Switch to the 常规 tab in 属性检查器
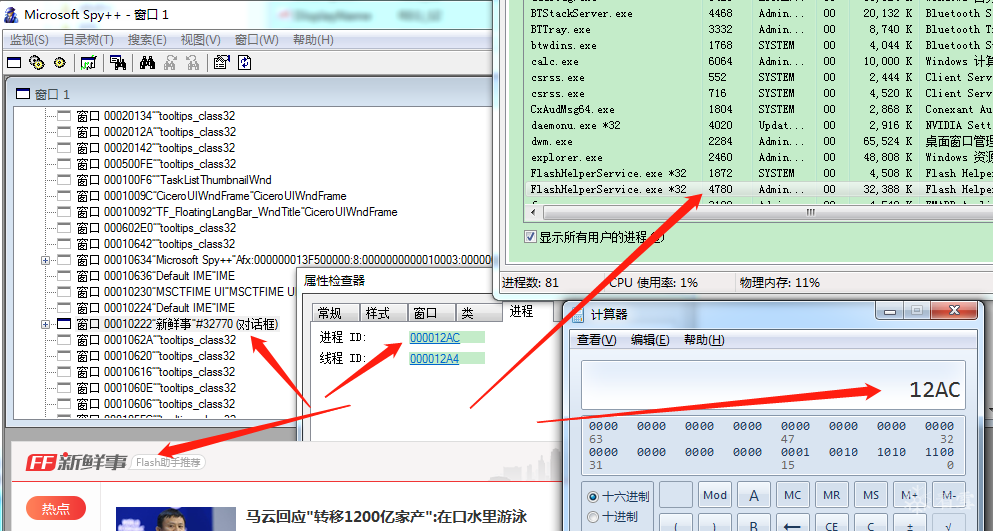Screen dimensions: 993x531 pyautogui.click(x=336, y=313)
